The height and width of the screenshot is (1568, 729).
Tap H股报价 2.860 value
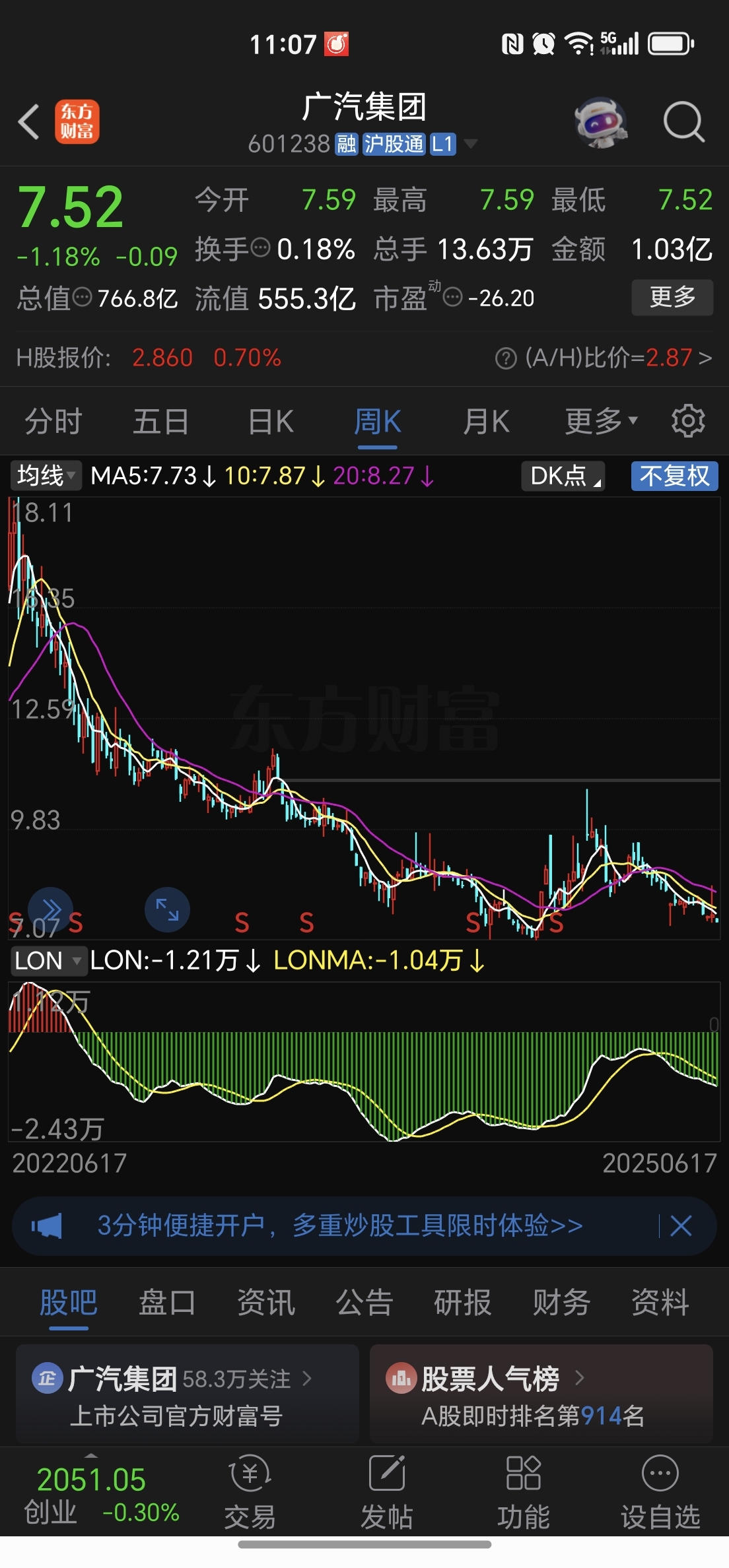[x=162, y=358]
